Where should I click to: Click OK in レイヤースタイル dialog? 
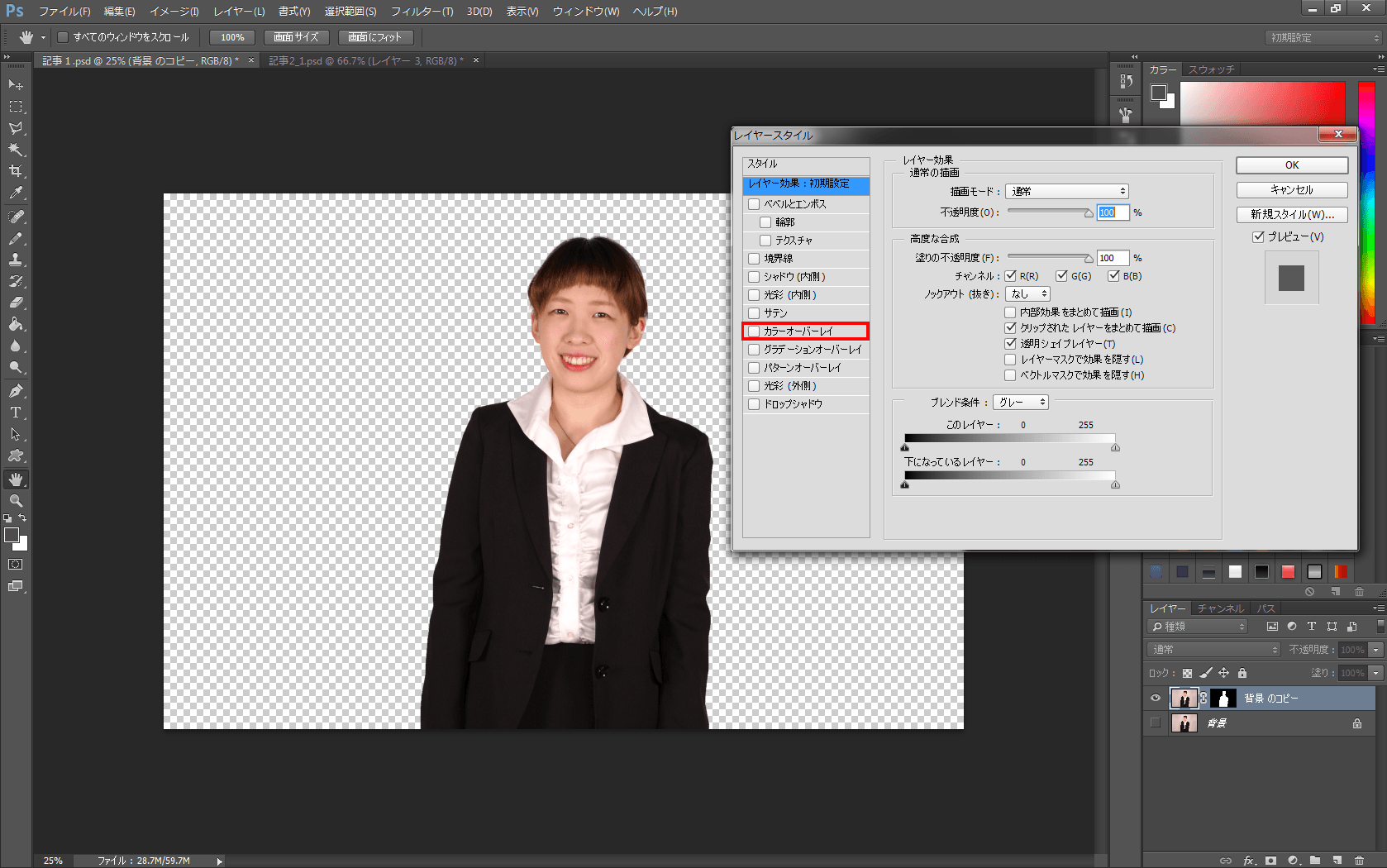pyautogui.click(x=1292, y=165)
